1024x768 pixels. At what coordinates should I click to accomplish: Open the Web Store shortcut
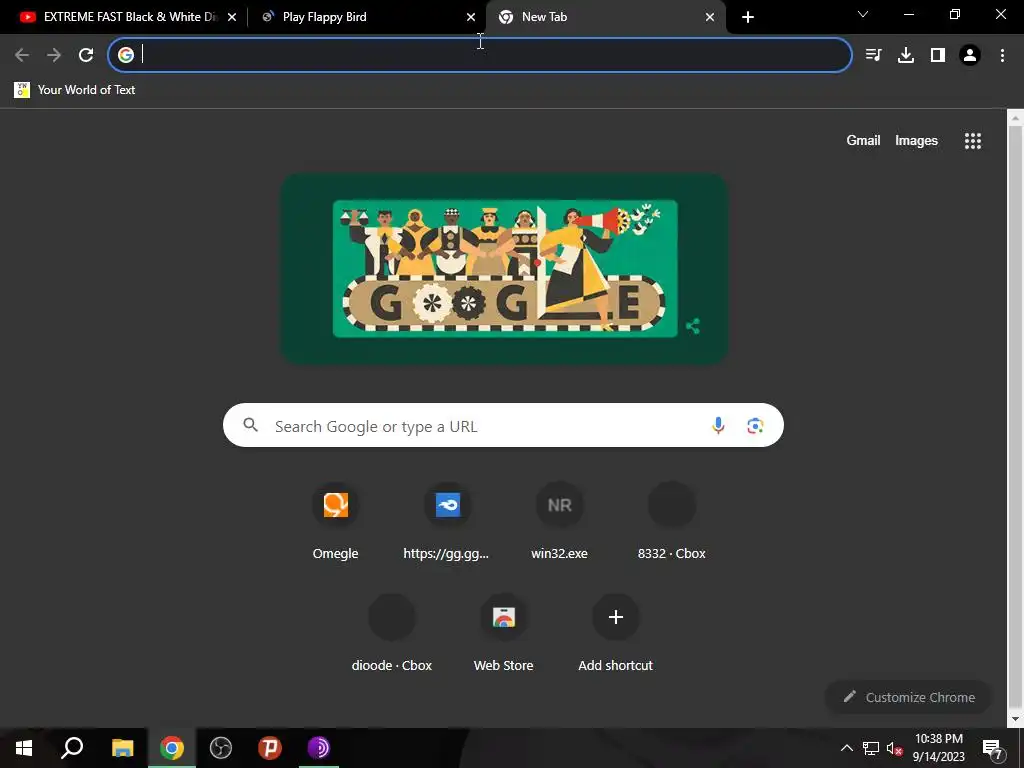[x=504, y=634]
